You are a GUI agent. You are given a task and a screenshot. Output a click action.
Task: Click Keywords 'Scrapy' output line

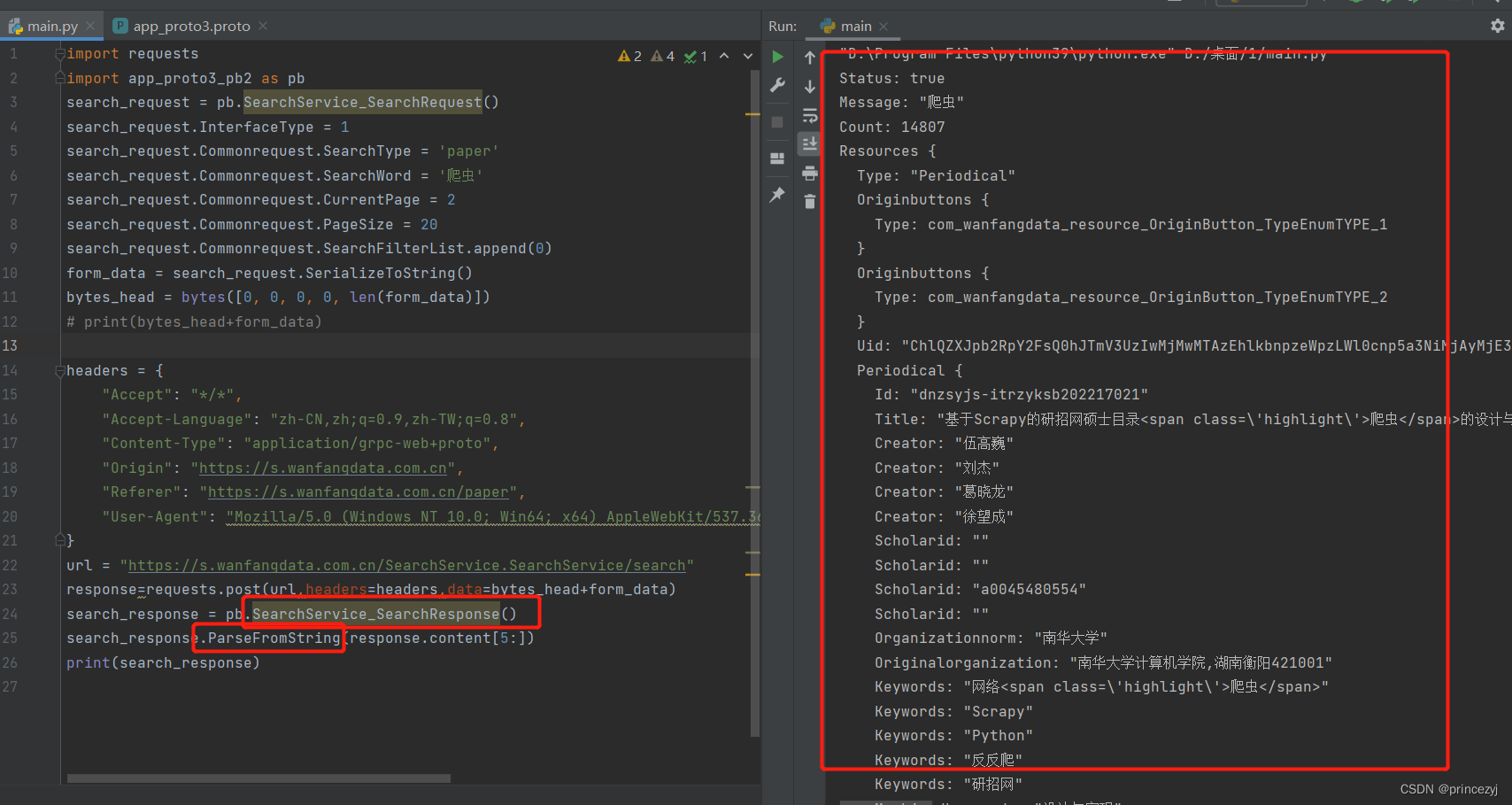[x=953, y=711]
